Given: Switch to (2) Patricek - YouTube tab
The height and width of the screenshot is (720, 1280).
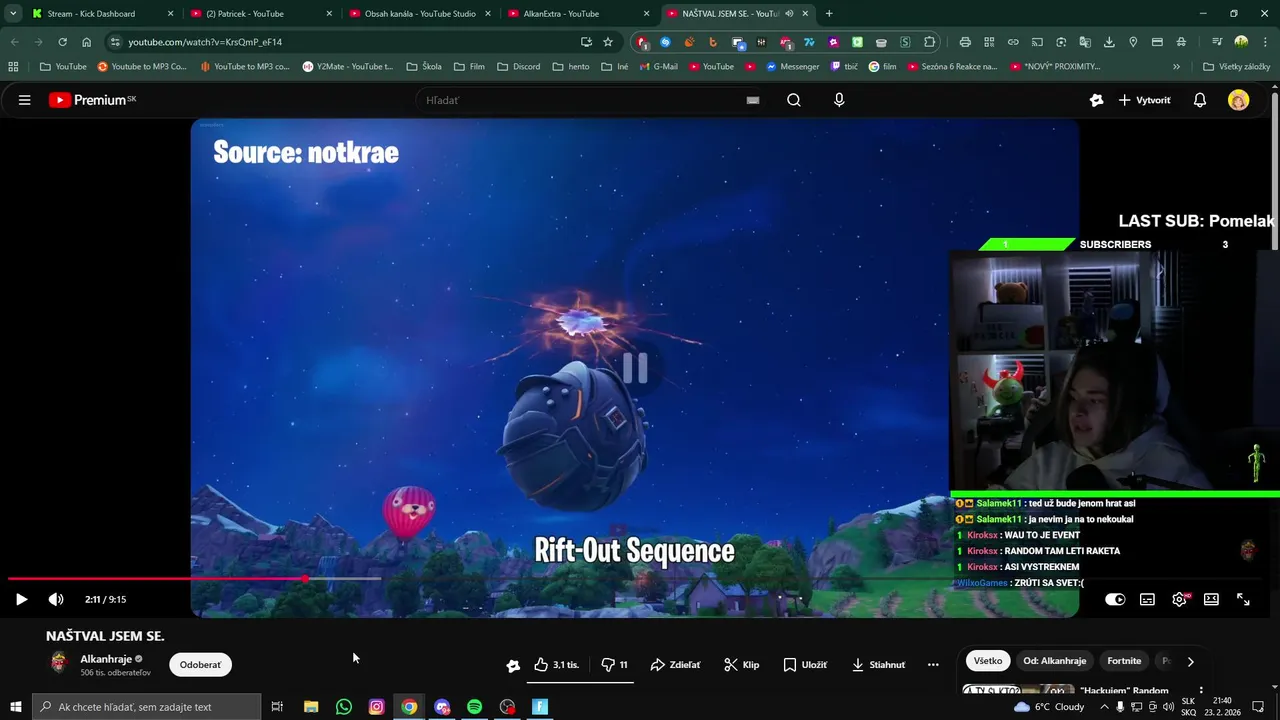Looking at the screenshot, I should (x=260, y=14).
